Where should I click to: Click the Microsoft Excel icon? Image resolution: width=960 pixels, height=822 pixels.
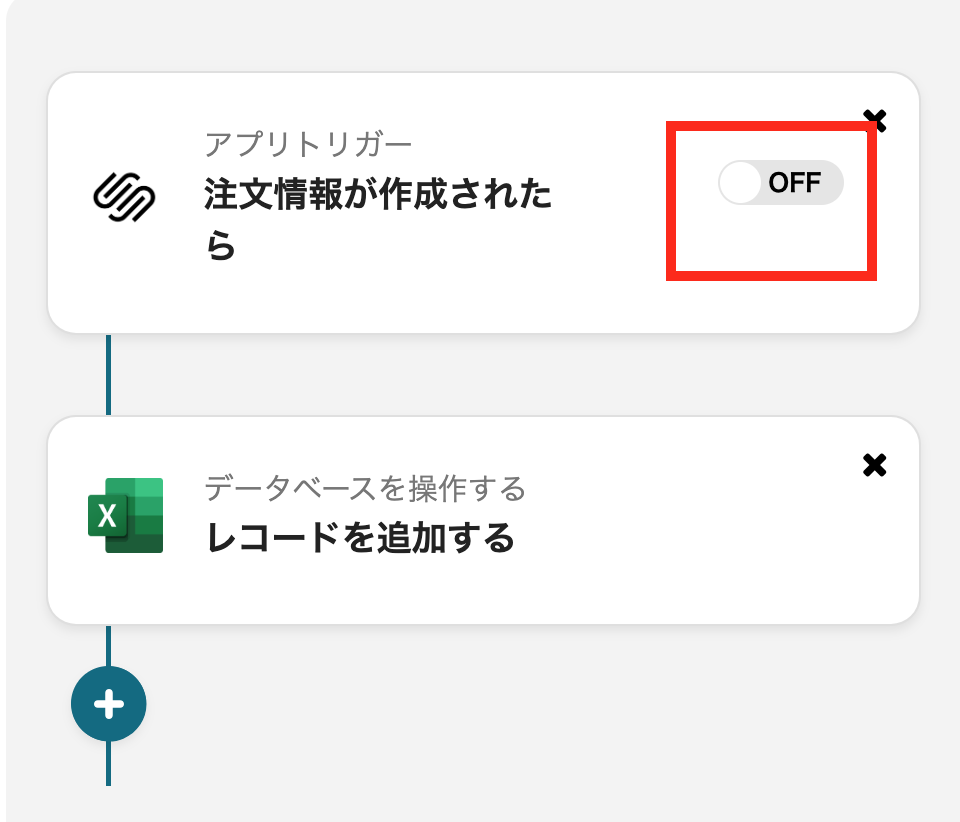125,515
